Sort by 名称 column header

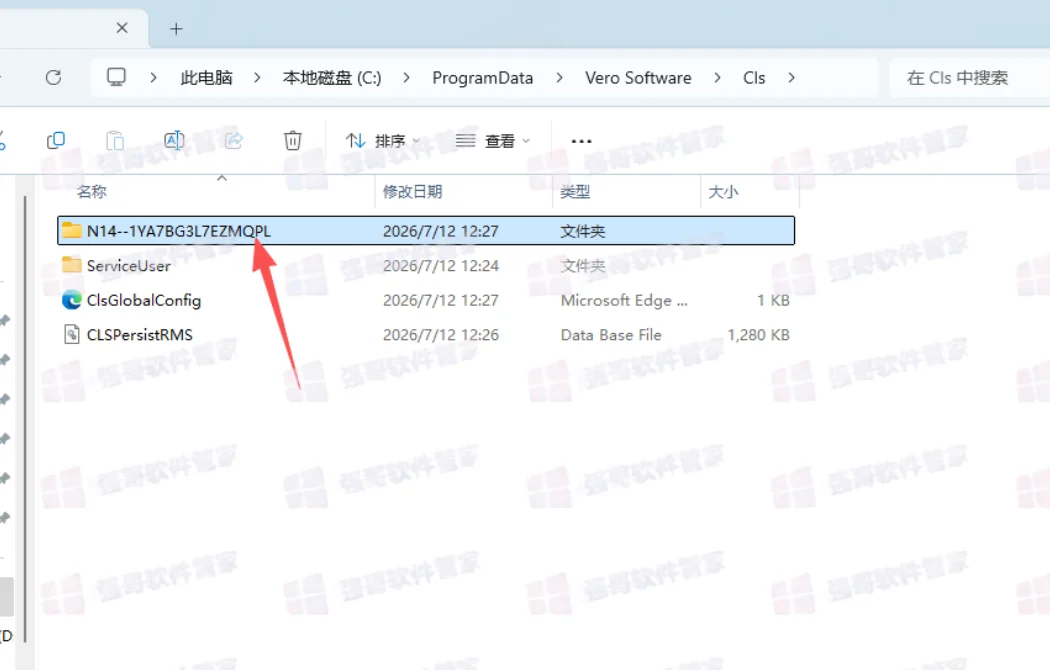click(x=92, y=191)
